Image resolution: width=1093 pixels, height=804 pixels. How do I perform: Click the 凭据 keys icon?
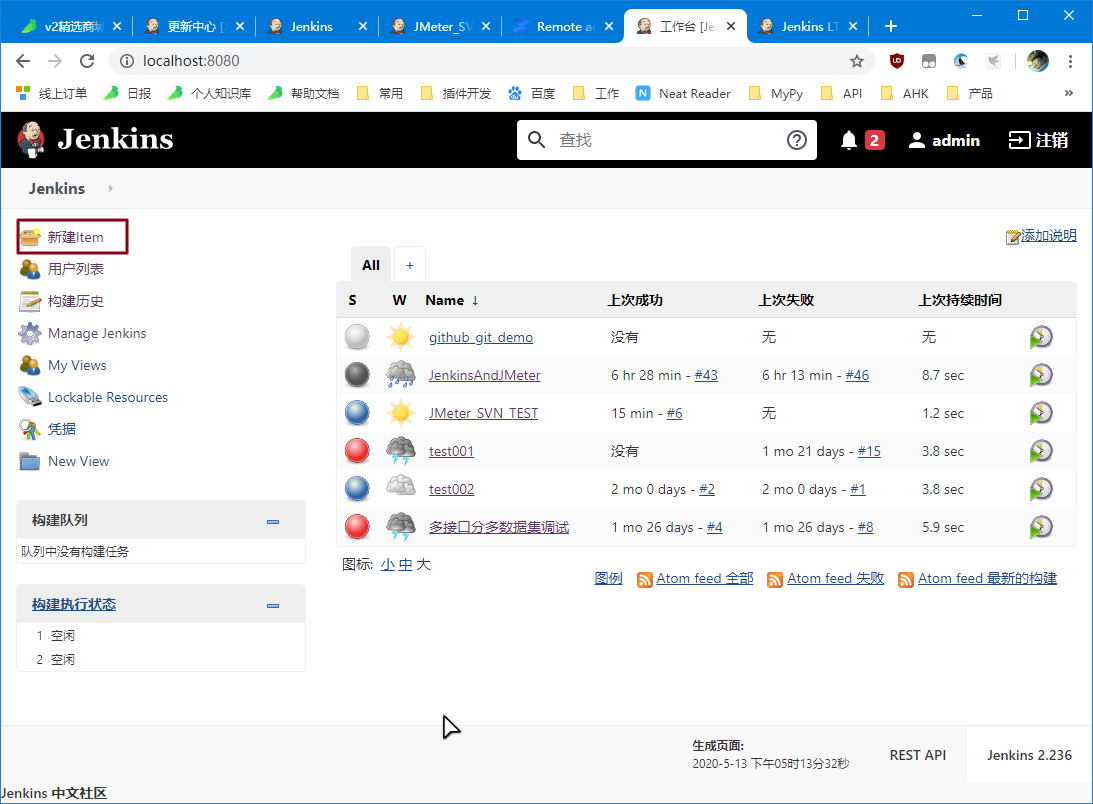(30, 429)
